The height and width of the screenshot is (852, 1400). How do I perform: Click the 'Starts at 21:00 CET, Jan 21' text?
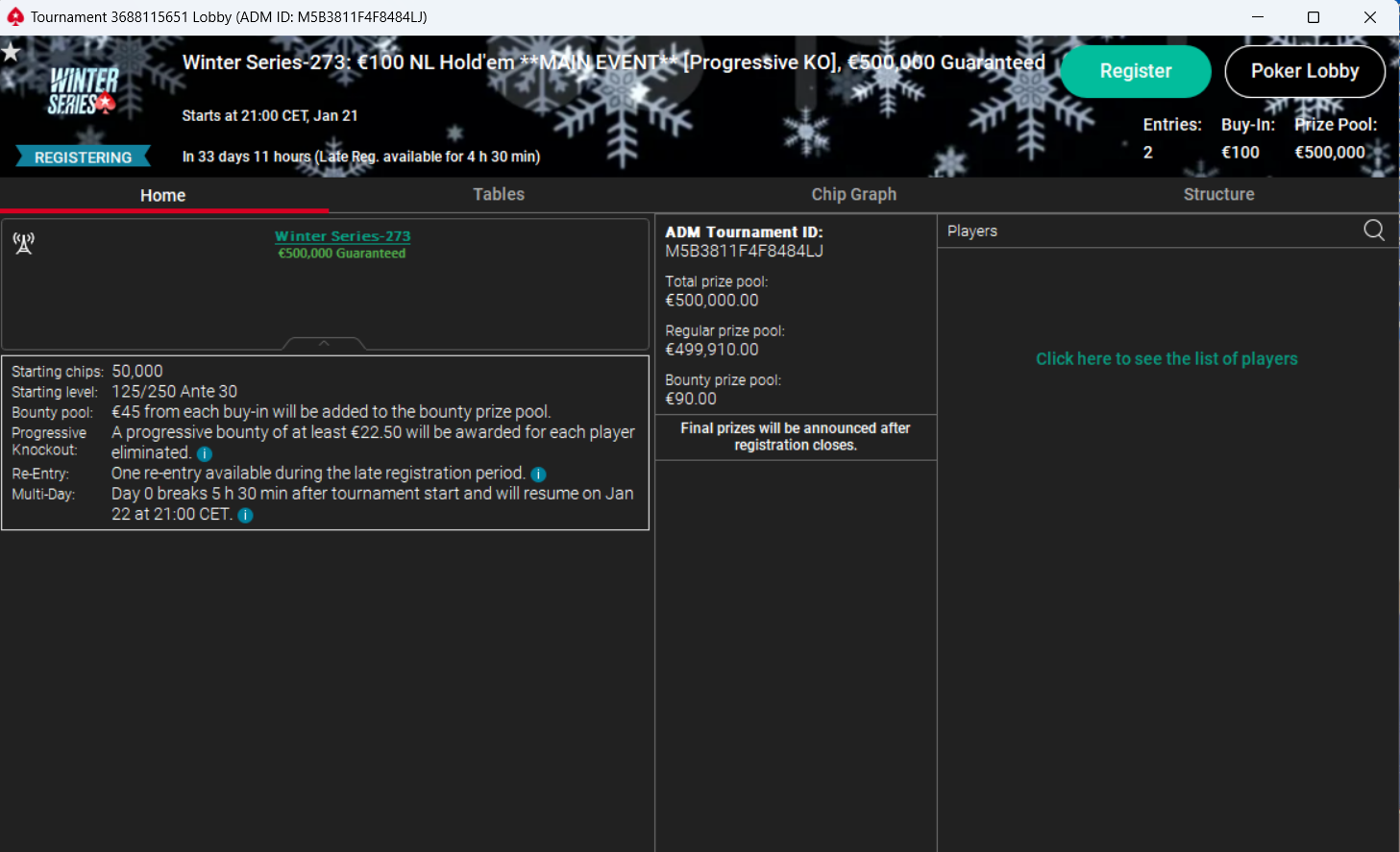tap(270, 115)
